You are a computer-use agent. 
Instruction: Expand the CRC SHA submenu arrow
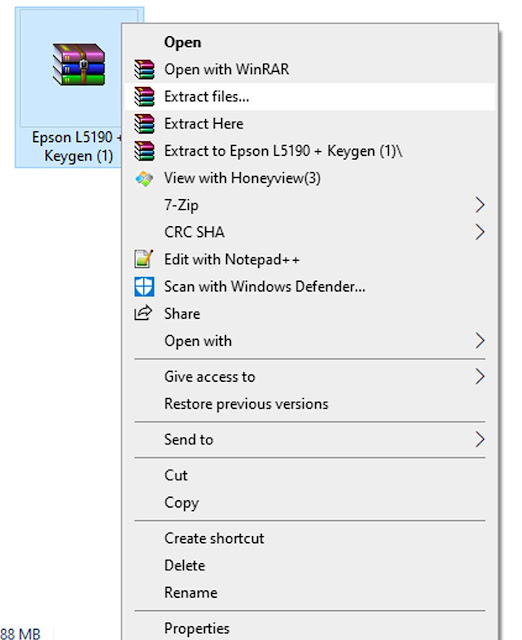coord(480,232)
